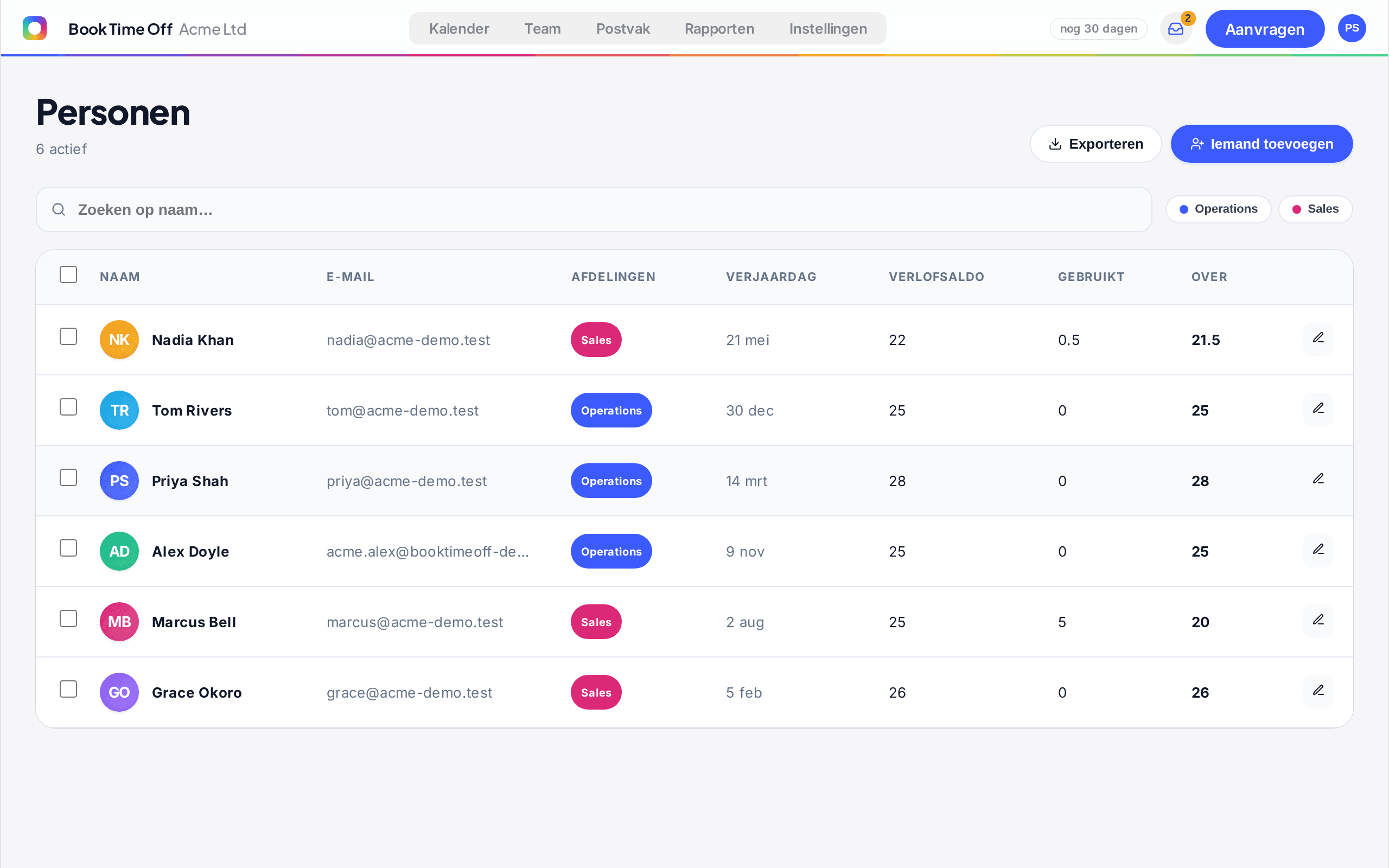Click Marcus Bell's edit pencil icon
This screenshot has height=868, width=1389.
tap(1318, 621)
